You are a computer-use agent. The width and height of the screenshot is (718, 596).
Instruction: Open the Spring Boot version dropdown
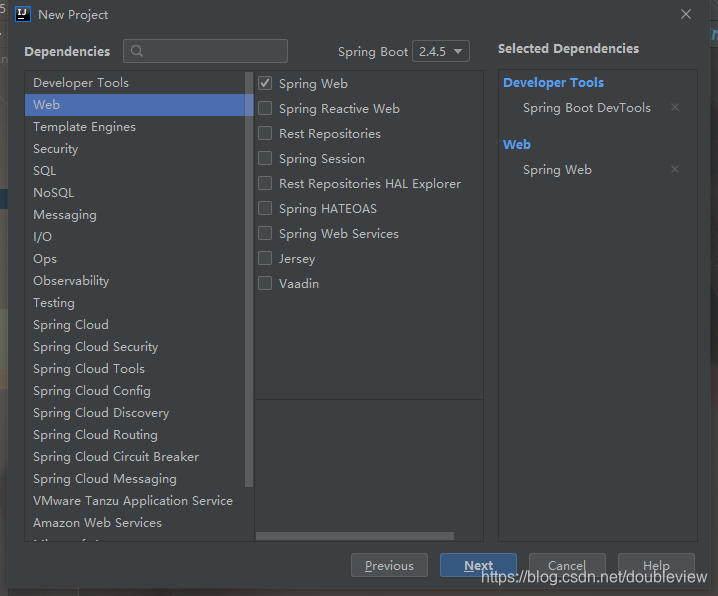[x=441, y=51]
